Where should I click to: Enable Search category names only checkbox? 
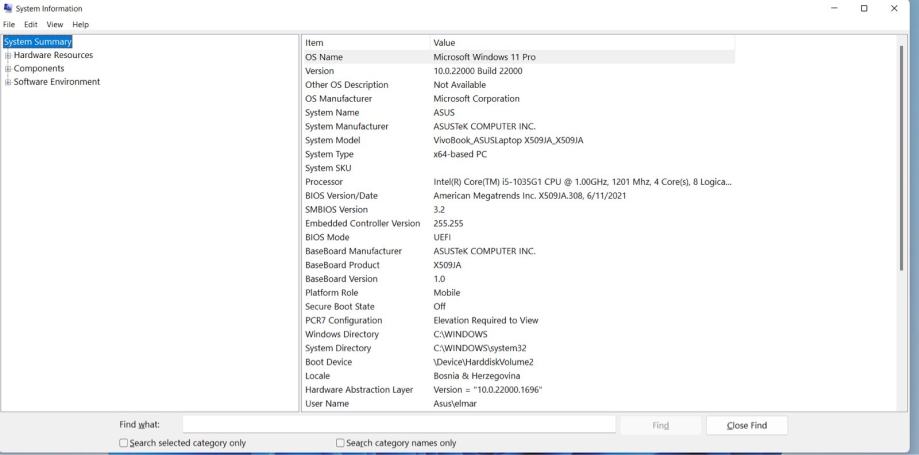click(x=340, y=443)
